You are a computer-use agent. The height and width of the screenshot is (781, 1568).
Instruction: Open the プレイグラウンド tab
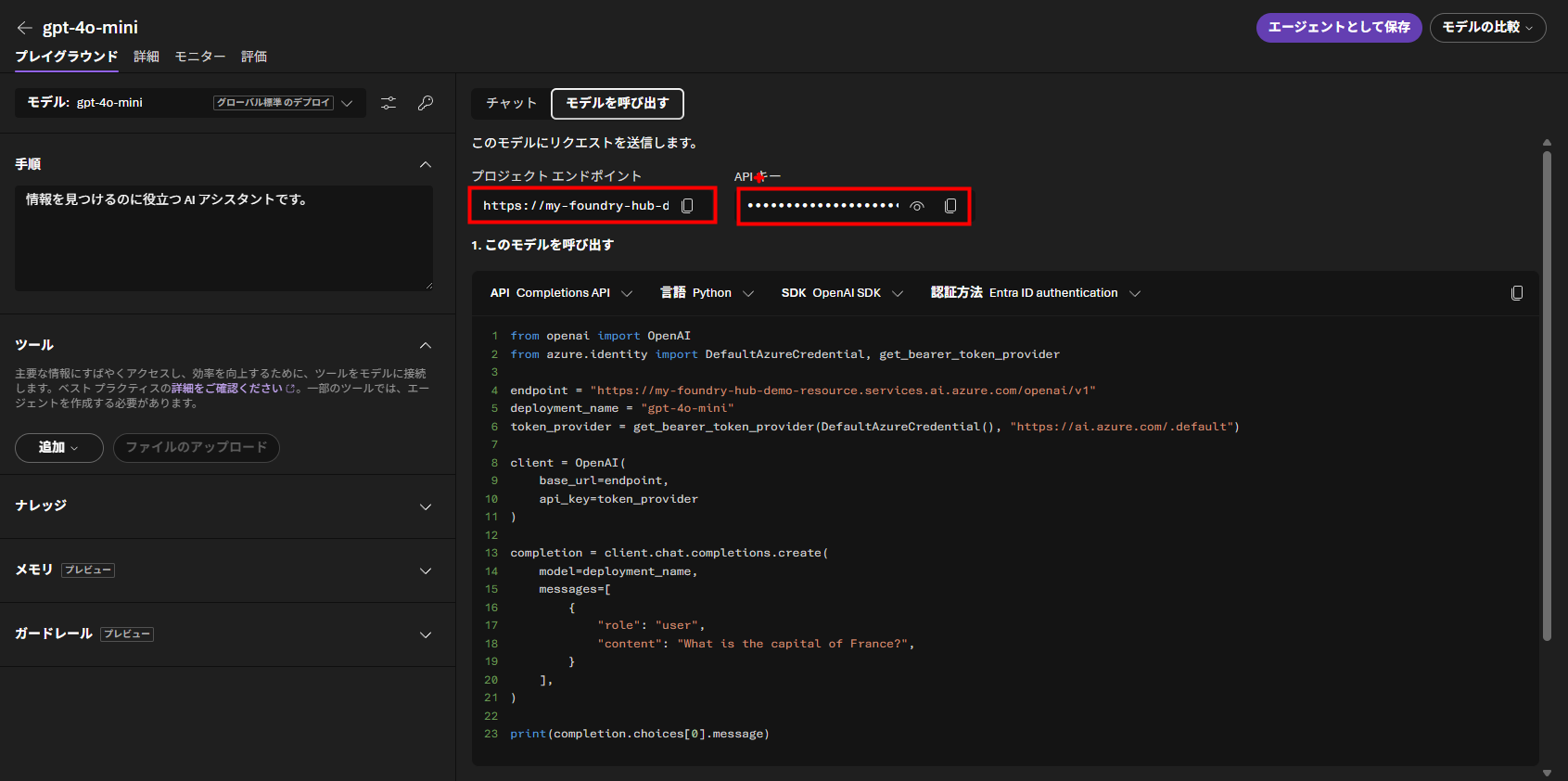67,57
